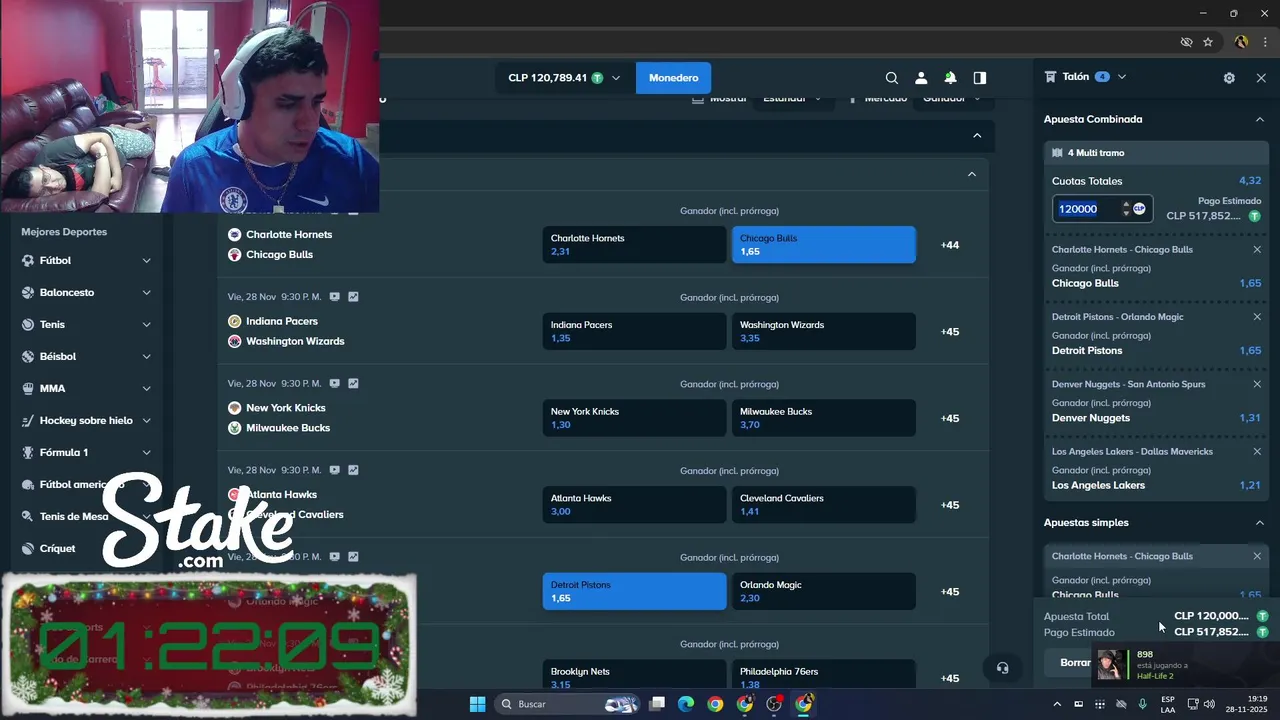This screenshot has width=1280, height=720.
Task: Open +45 markets for Hawks vs Cavaliers
Action: [x=950, y=505]
